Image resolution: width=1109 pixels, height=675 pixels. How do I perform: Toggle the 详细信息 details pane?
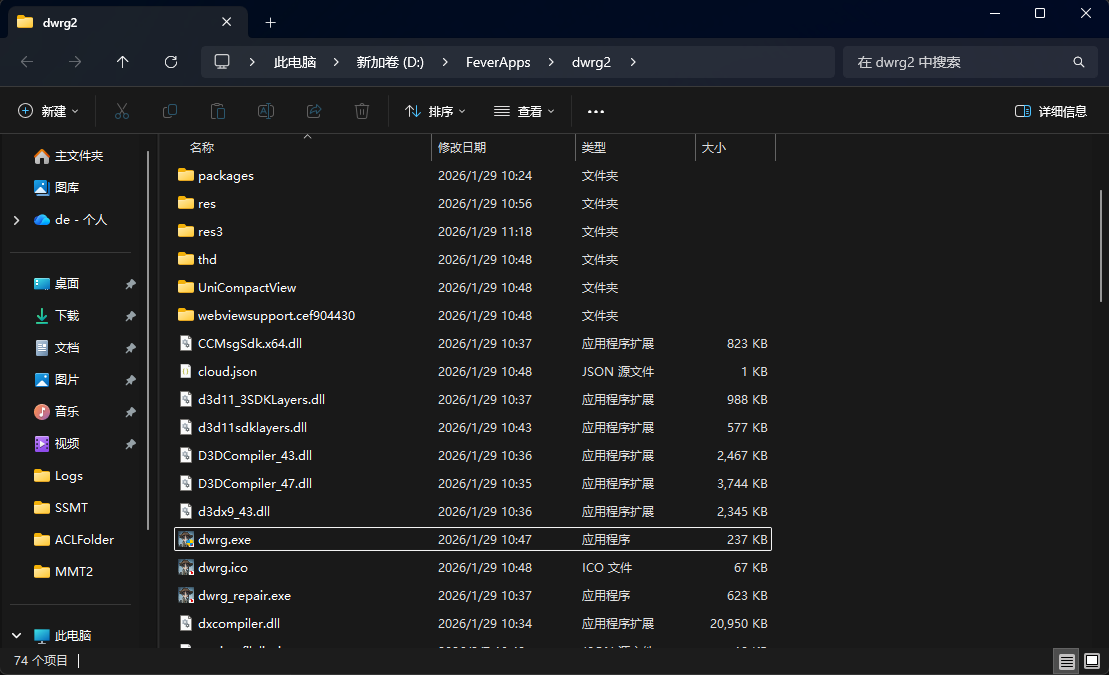[x=1050, y=111]
